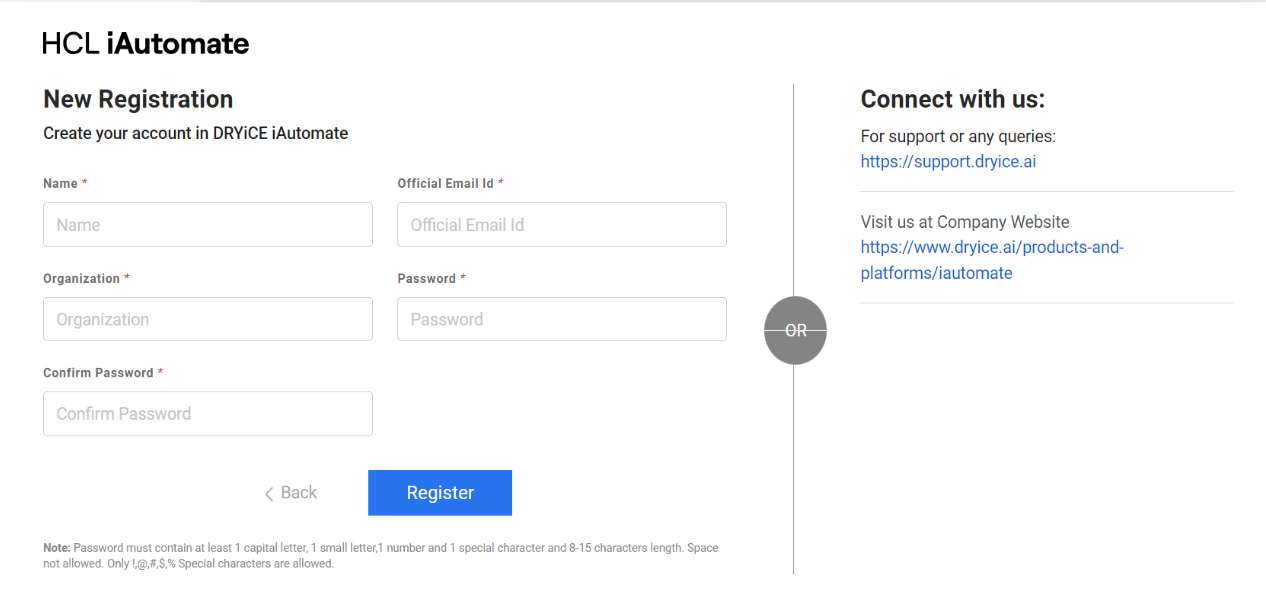Focus the Password input box
This screenshot has height=589, width=1266.
click(562, 319)
